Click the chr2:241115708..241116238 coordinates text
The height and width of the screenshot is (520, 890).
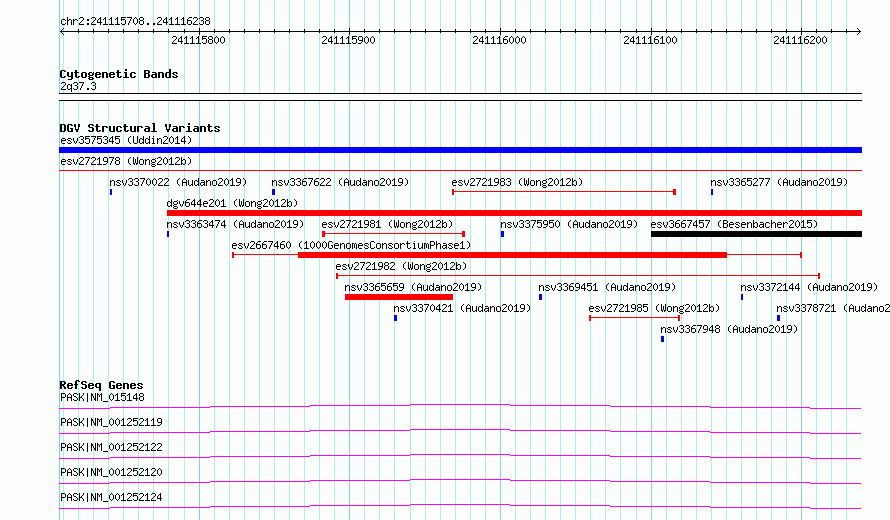pyautogui.click(x=135, y=21)
